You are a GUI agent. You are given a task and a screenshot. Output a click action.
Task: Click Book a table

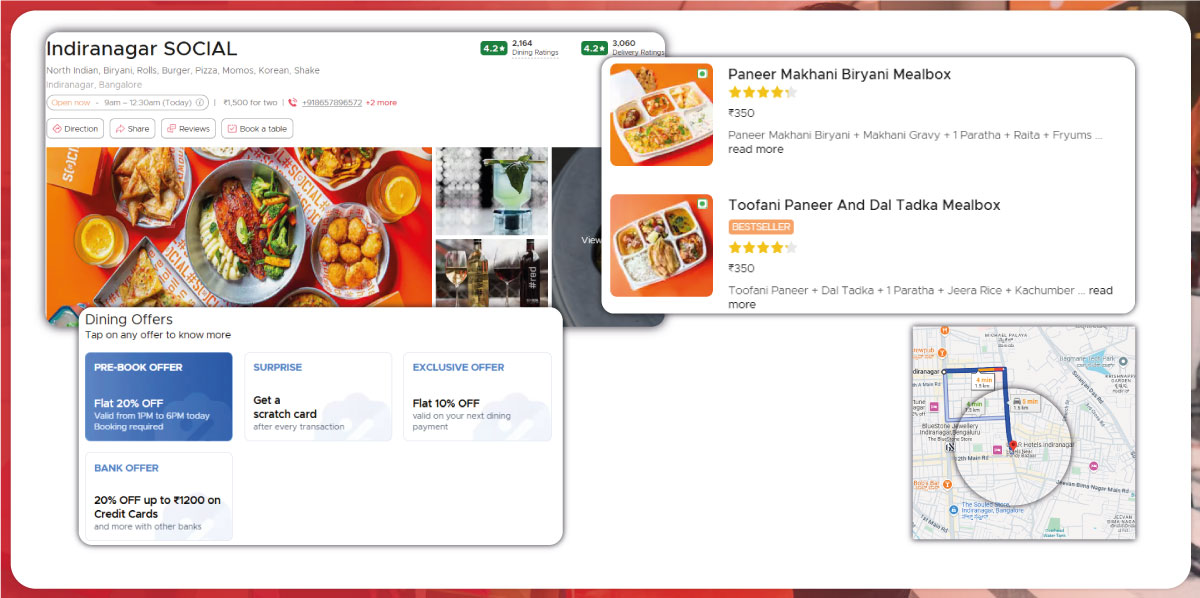point(257,129)
